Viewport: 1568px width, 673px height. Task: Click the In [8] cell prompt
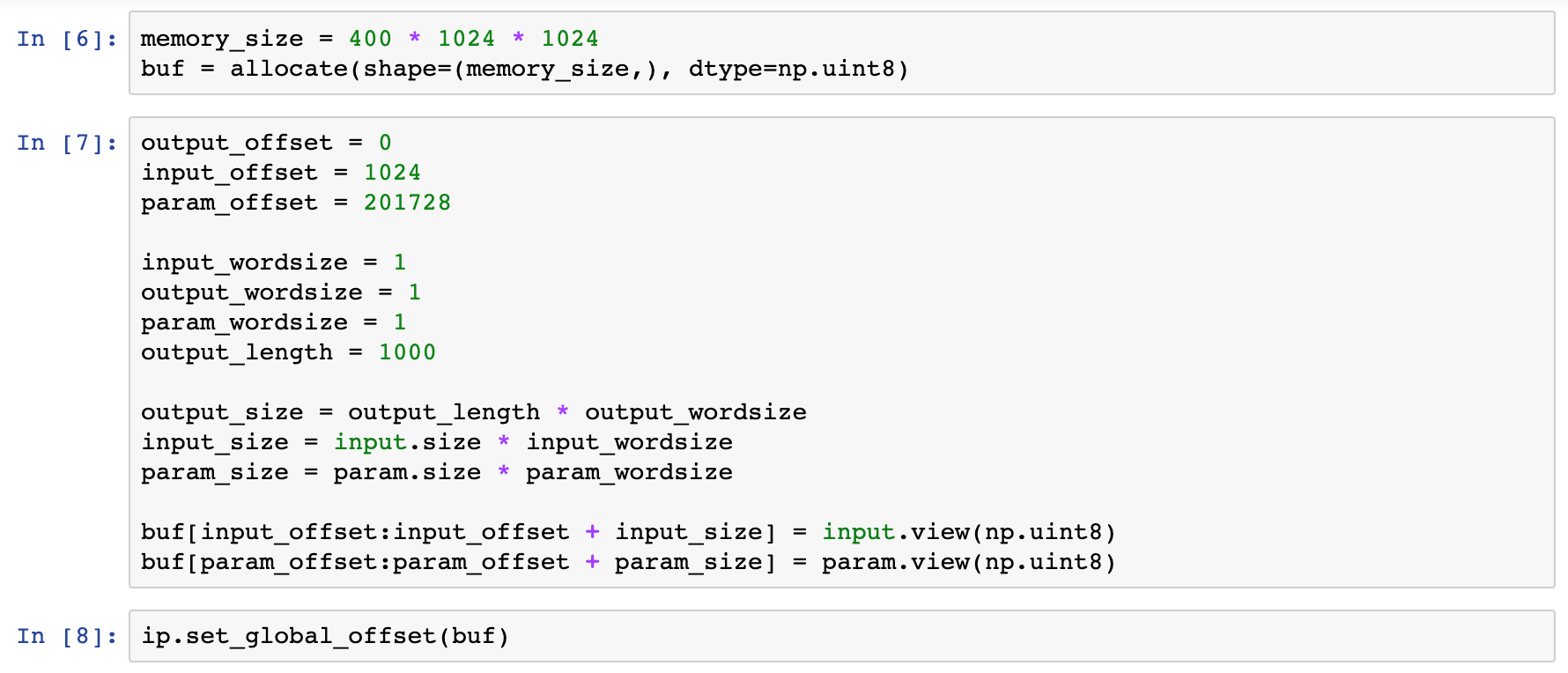pos(67,636)
